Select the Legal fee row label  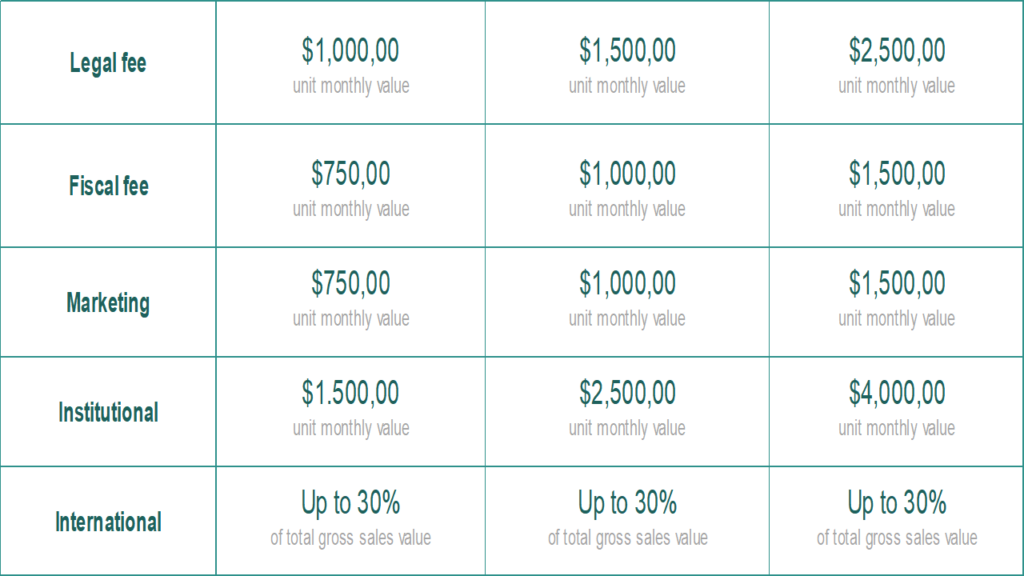tap(108, 63)
